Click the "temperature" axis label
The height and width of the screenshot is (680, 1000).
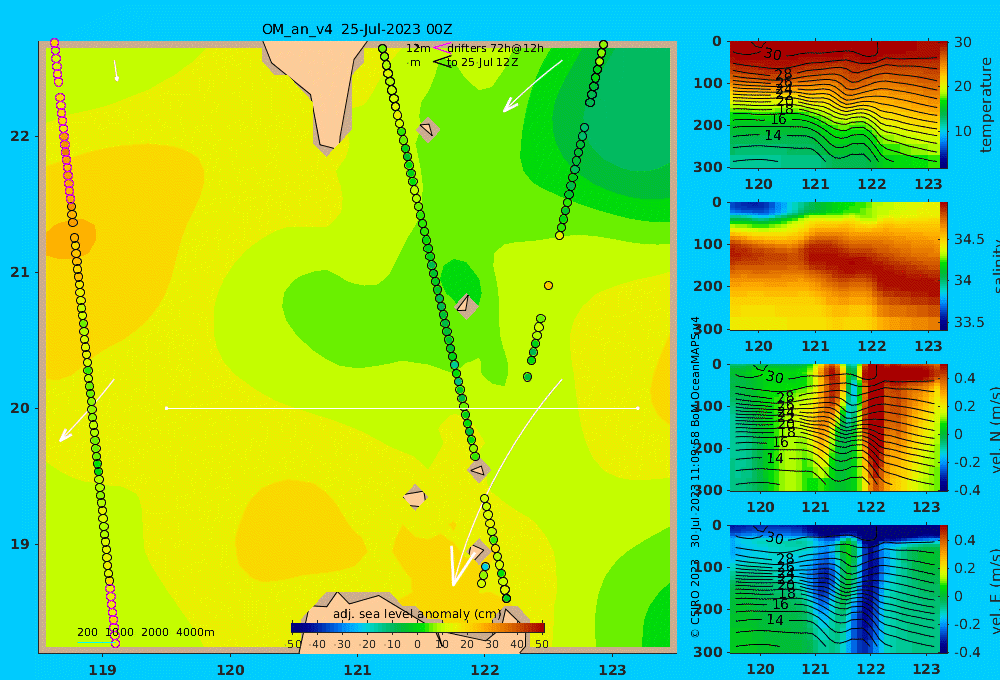tap(987, 105)
